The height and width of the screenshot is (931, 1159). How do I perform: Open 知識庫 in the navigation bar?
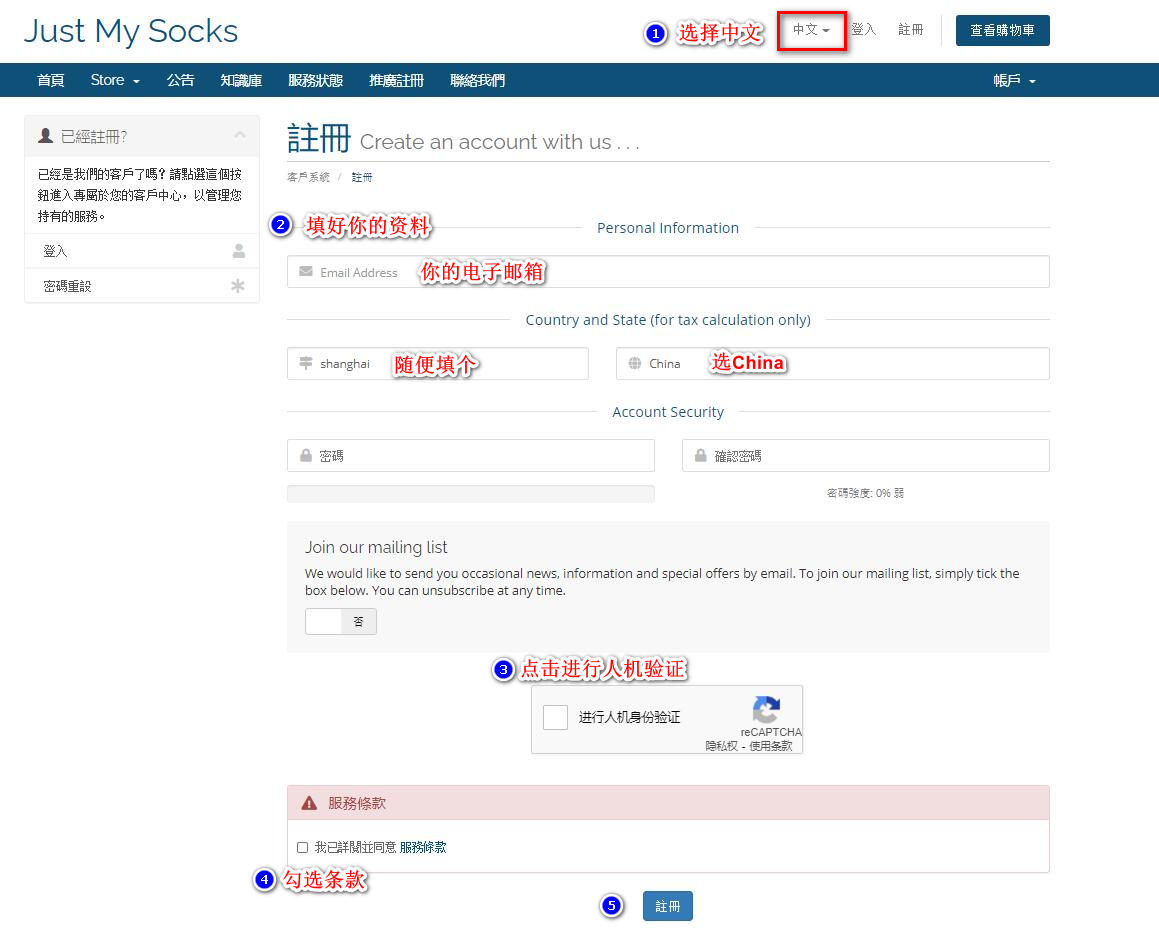click(x=241, y=81)
